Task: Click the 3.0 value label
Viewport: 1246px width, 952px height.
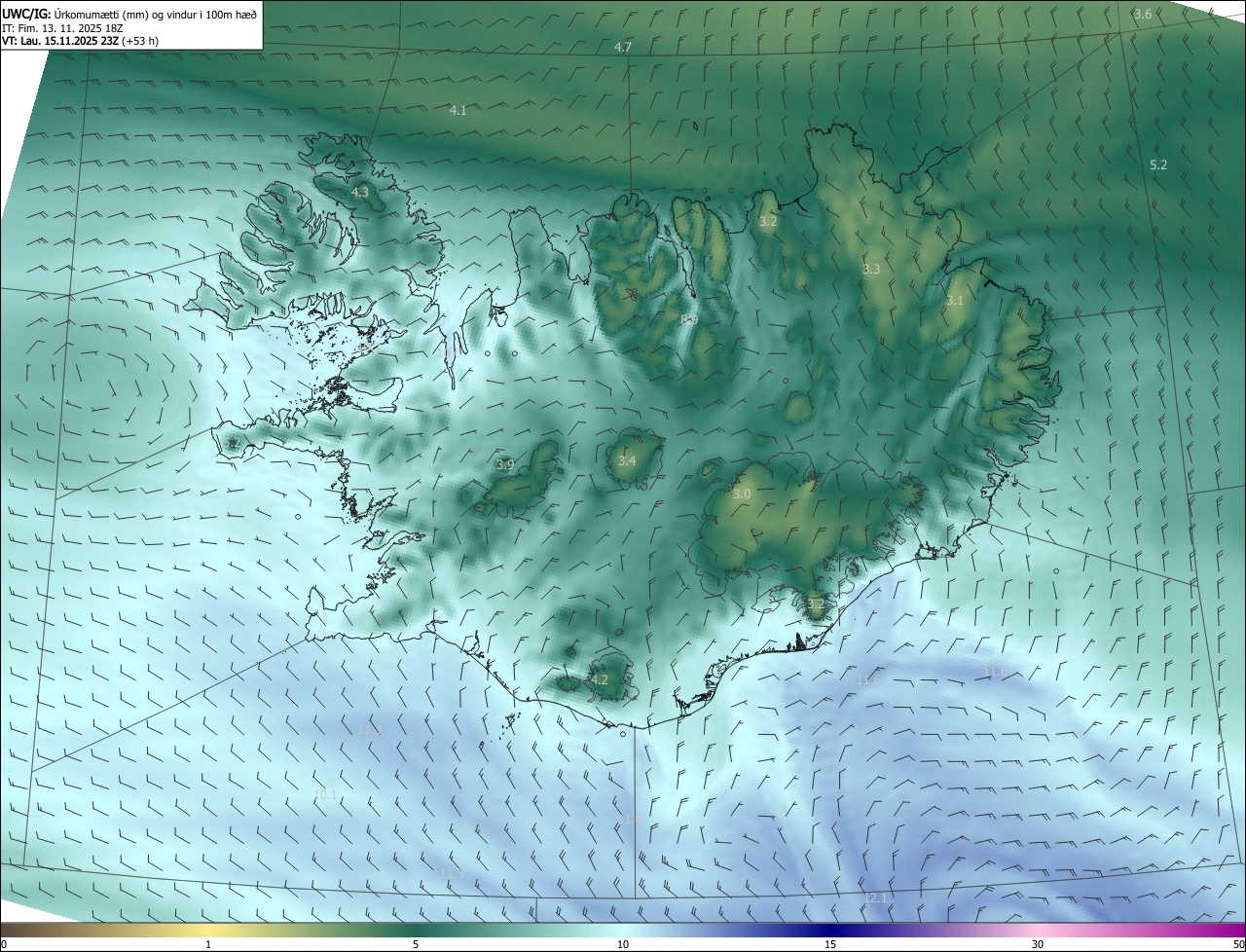Action: [x=742, y=494]
